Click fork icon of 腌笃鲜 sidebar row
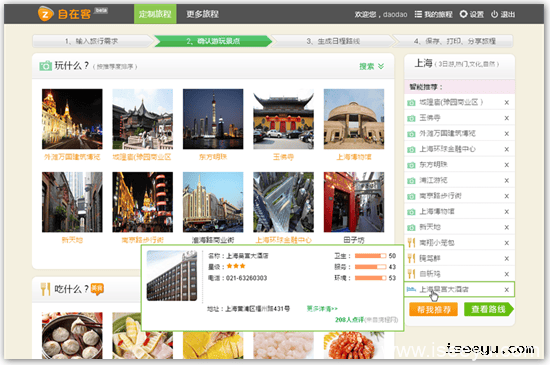This screenshot has height=365, width=550. pyautogui.click(x=411, y=258)
